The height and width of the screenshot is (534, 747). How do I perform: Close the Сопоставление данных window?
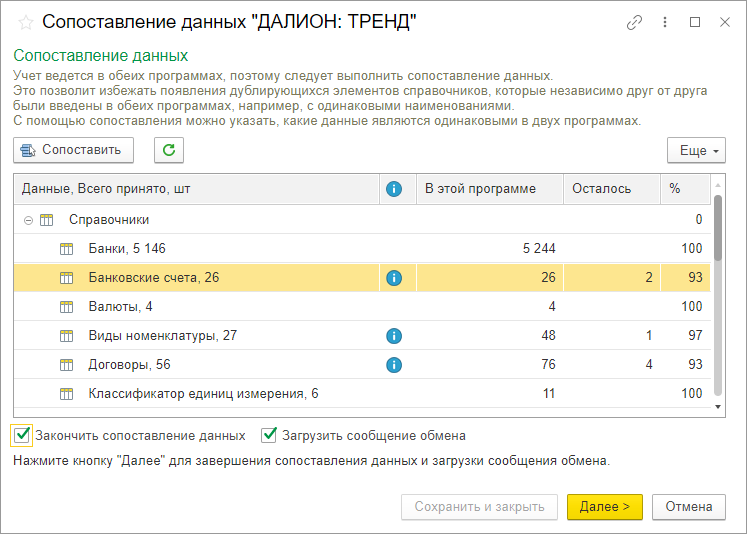725,22
